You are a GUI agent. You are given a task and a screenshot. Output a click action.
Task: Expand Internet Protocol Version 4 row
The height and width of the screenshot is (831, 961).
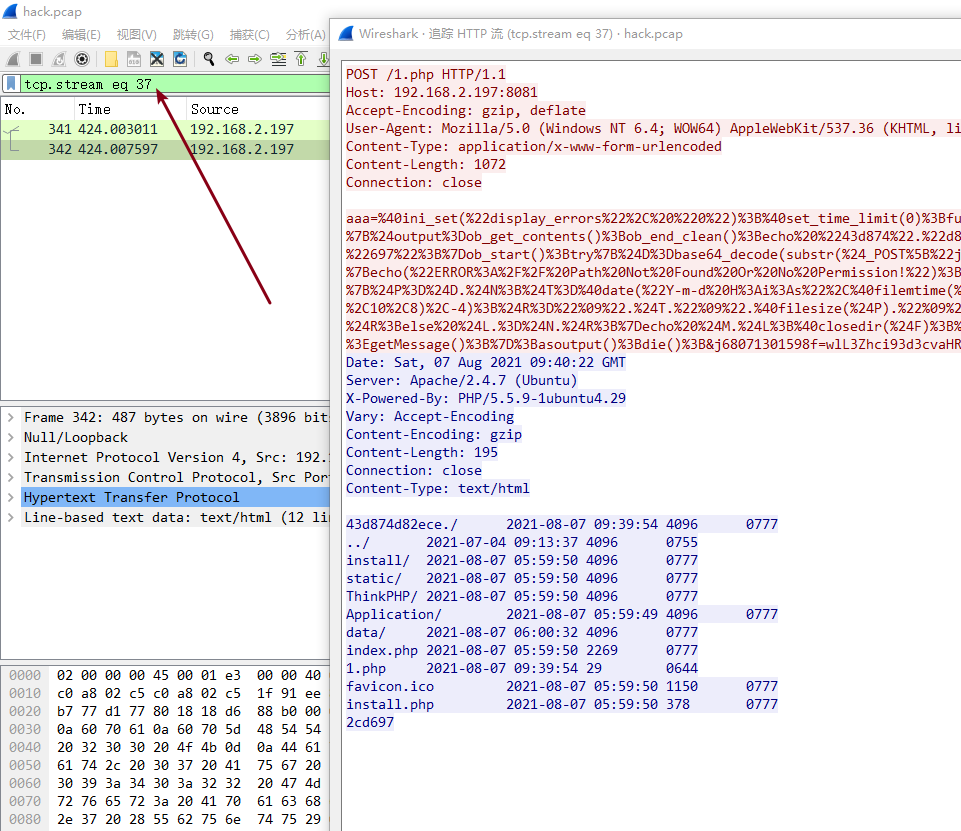[x=10, y=457]
